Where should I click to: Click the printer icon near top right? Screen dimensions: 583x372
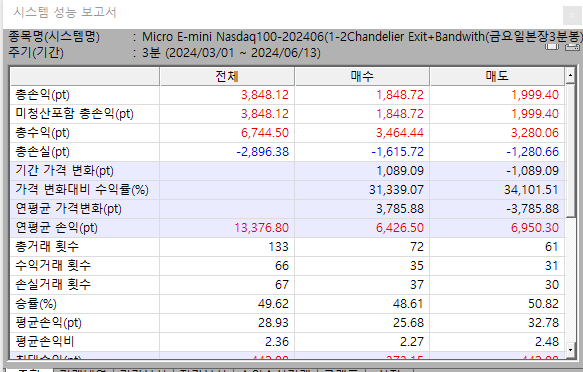pyautogui.click(x=573, y=47)
